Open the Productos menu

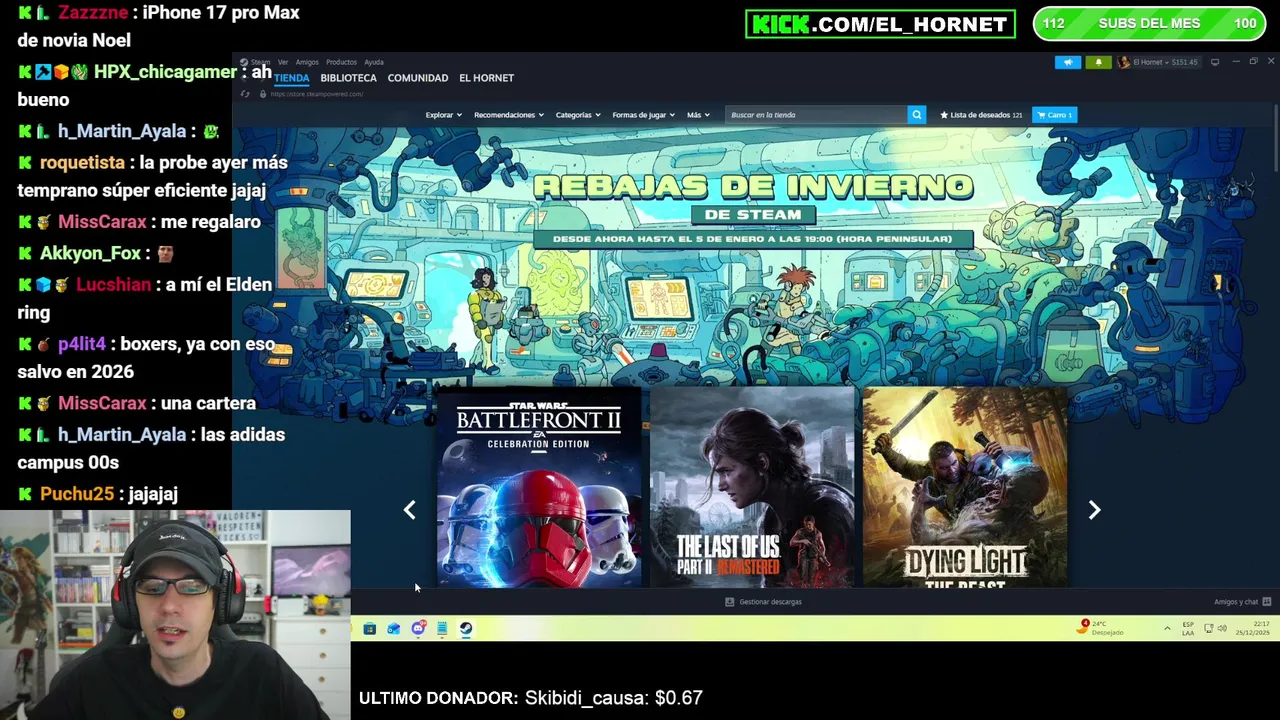pyautogui.click(x=341, y=62)
